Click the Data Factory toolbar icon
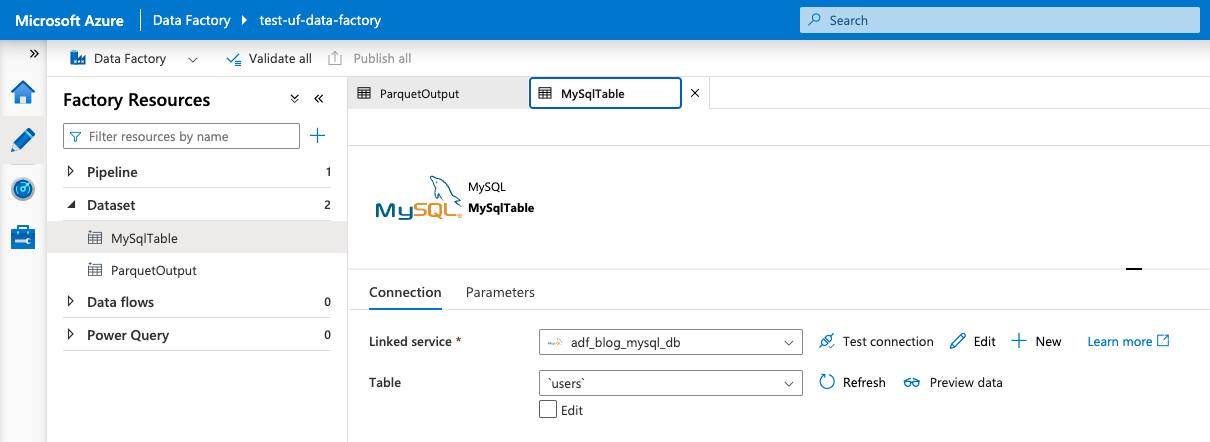The height and width of the screenshot is (442, 1210). pos(78,58)
